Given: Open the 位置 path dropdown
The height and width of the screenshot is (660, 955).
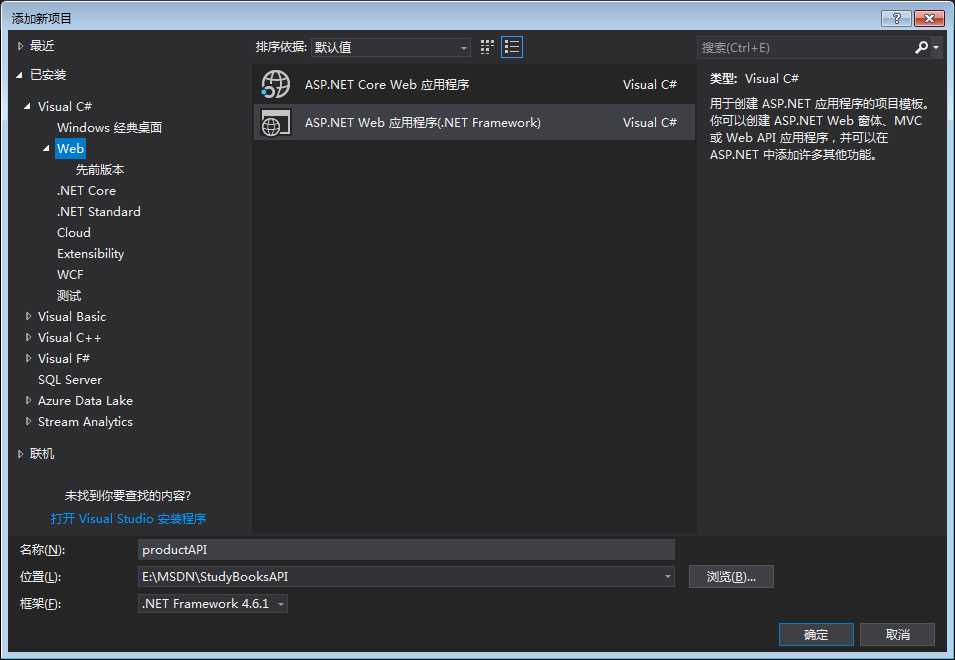Looking at the screenshot, I should (x=668, y=576).
